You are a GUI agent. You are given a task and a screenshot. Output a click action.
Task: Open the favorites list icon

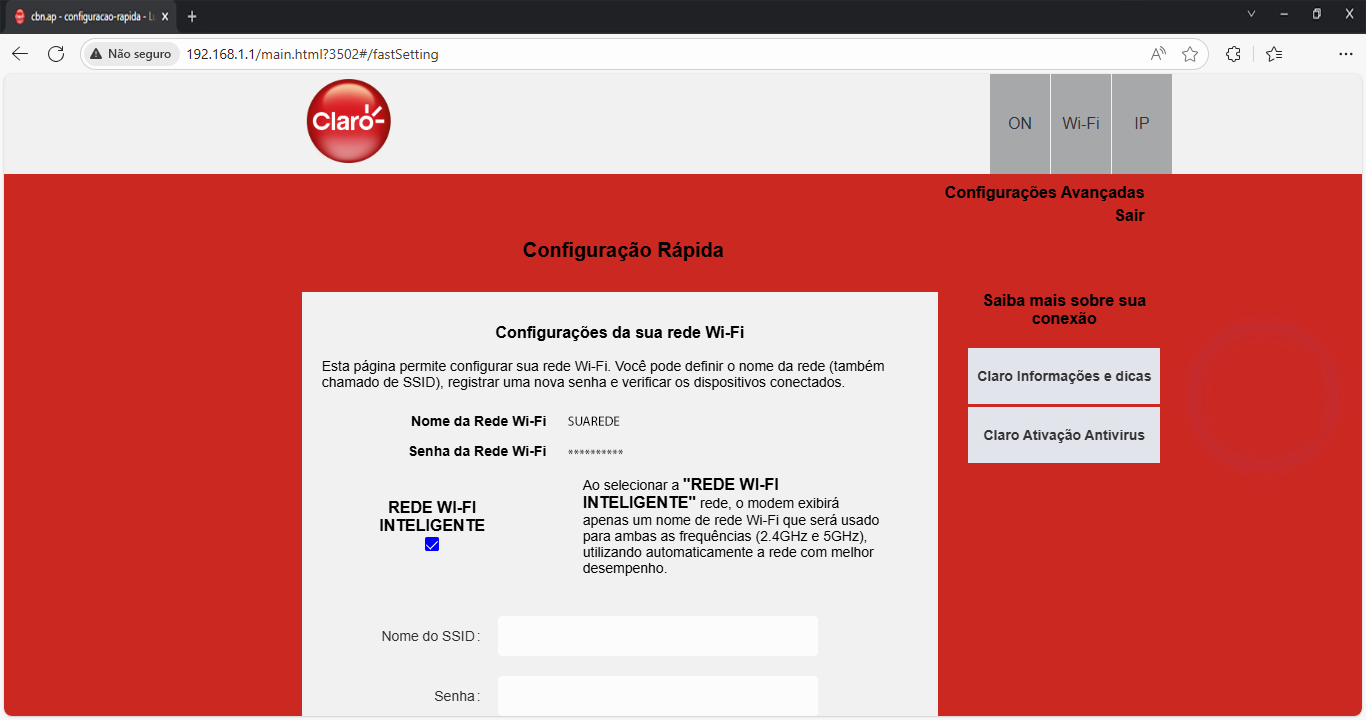[x=1273, y=54]
